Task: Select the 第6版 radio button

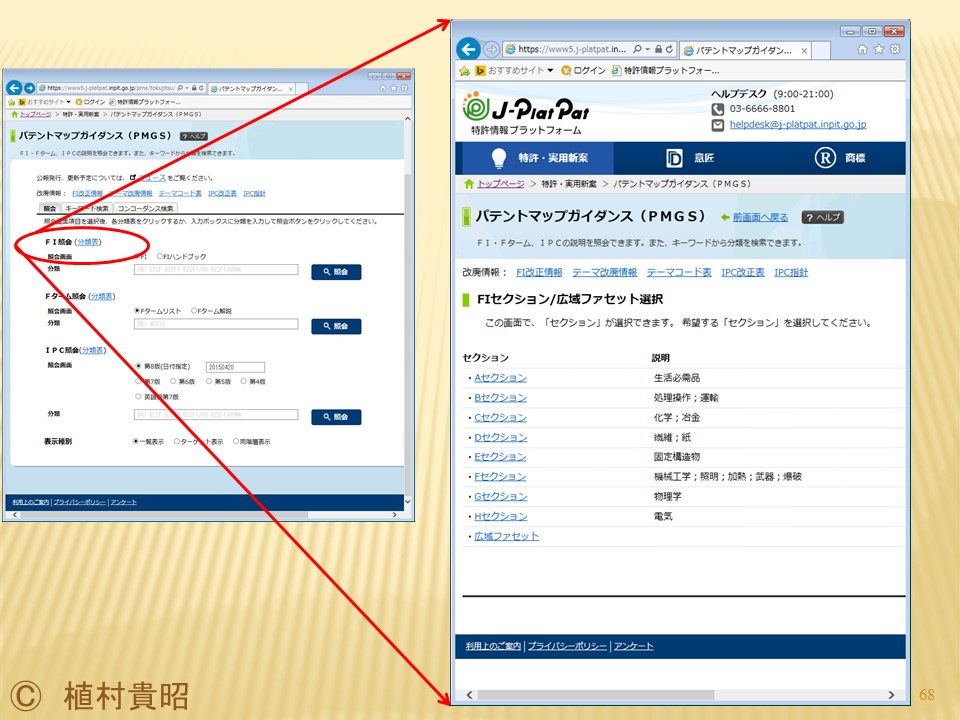Action: pos(173,381)
